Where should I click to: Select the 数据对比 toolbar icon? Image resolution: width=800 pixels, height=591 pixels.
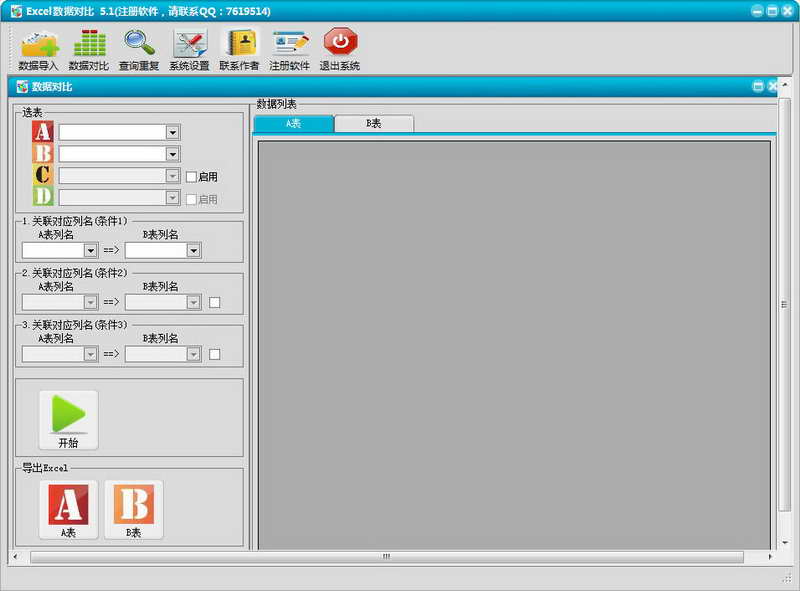pyautogui.click(x=89, y=50)
